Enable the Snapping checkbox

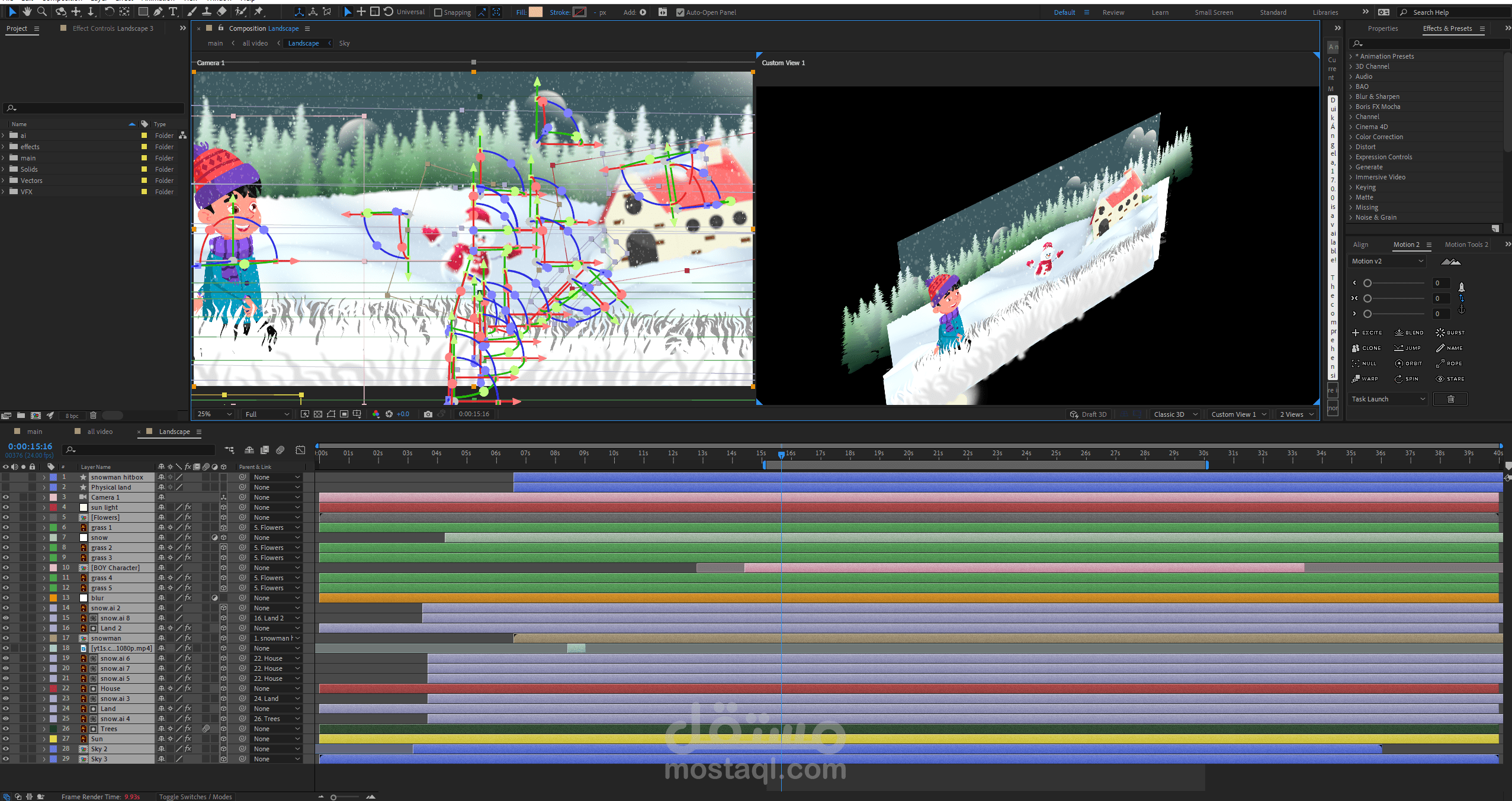point(438,12)
